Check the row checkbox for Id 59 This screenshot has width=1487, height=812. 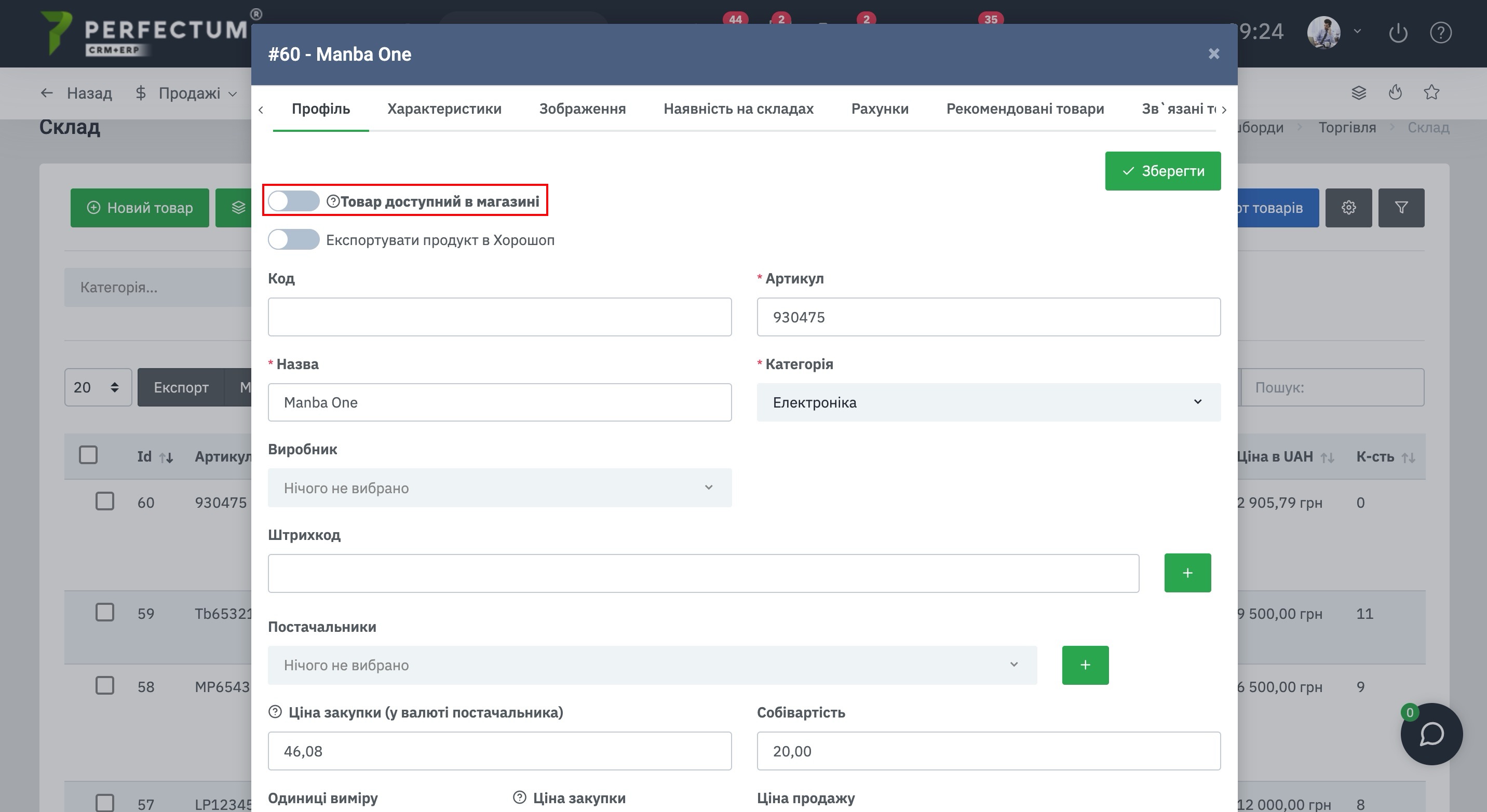pos(104,612)
